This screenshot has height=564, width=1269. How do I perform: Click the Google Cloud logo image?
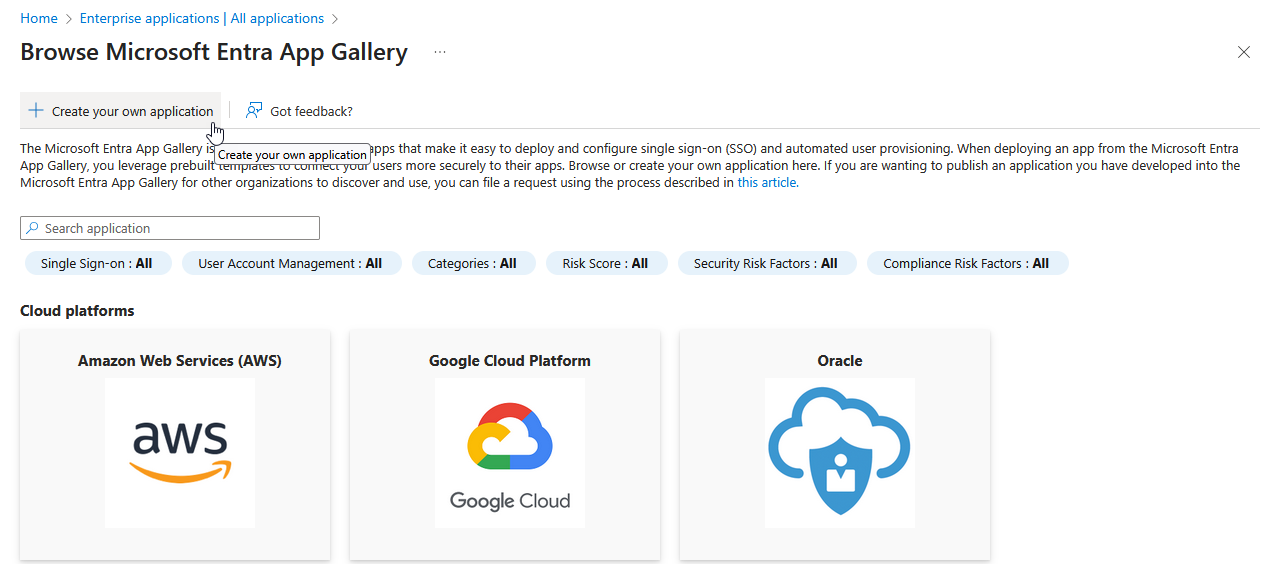pos(510,453)
